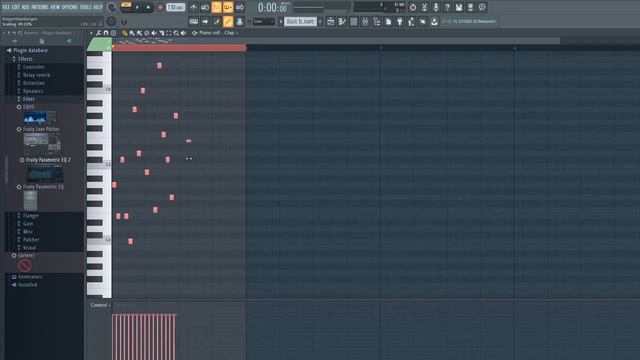640x360 pixels.
Task: Open the EDIT menu
Action: click(x=16, y=7)
